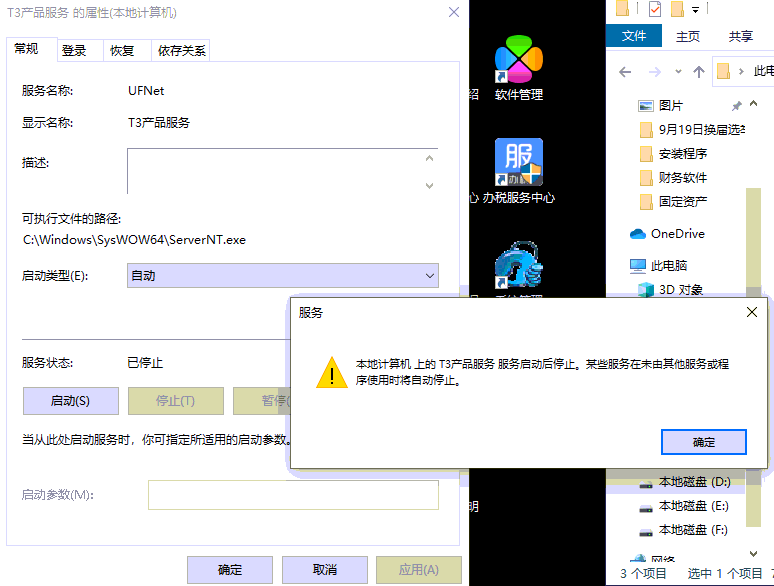The height and width of the screenshot is (586, 774).
Task: Click the 本地磁盘 (E:) drive icon
Action: (646, 507)
